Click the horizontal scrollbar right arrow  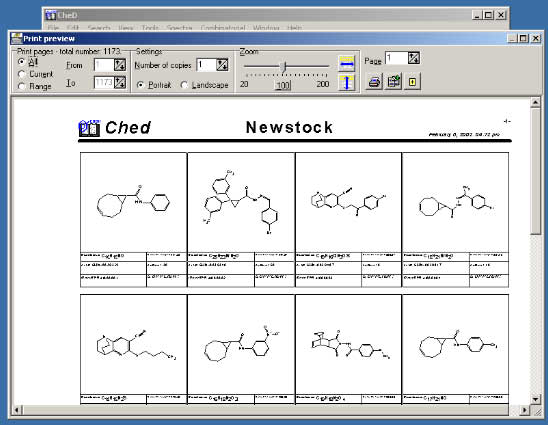pos(524,410)
